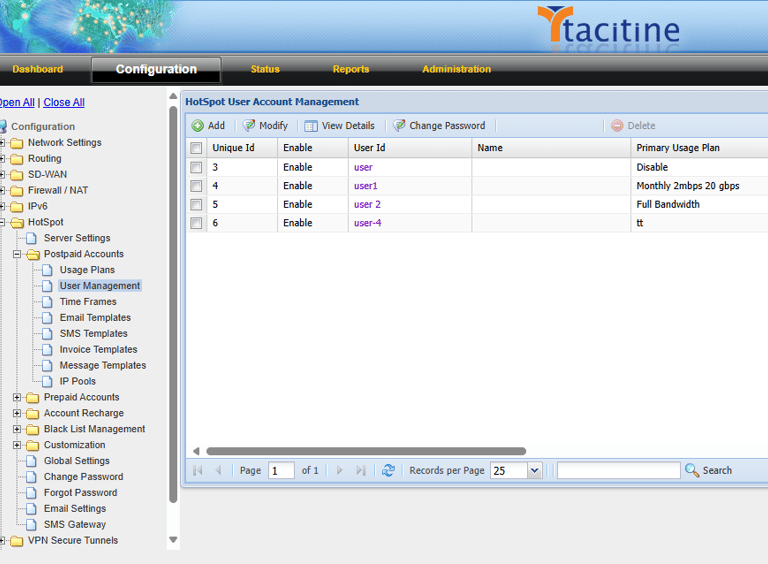Screen dimensions: 768x564
Task: Click Modify in the toolbar
Action: [265, 126]
